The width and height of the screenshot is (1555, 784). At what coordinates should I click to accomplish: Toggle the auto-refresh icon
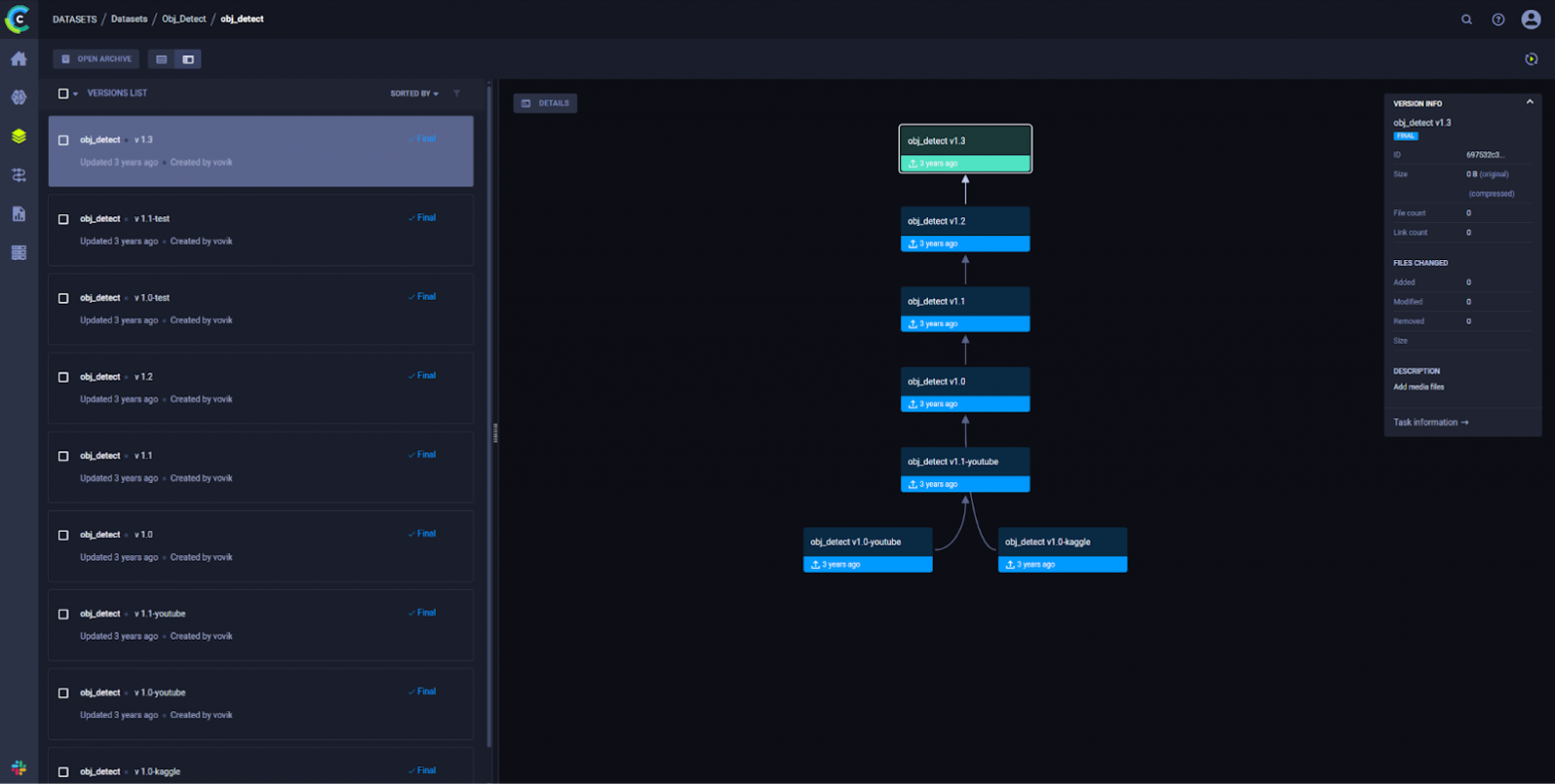pos(1531,59)
